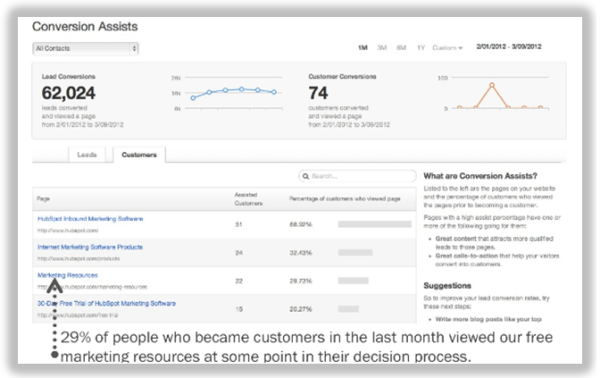Click assisted customers count 24

pos(239,253)
